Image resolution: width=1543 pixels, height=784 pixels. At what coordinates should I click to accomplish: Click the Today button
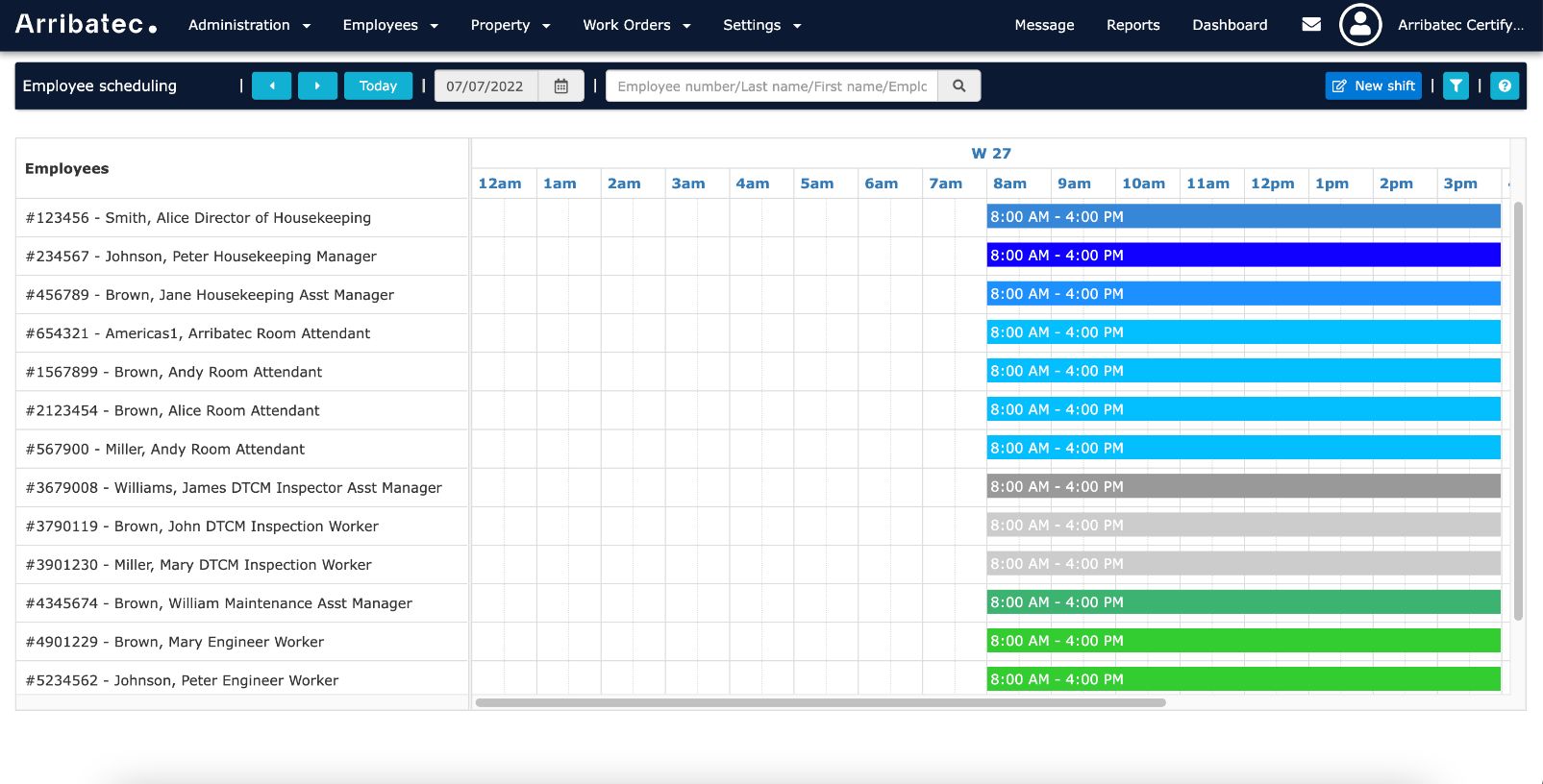[378, 86]
